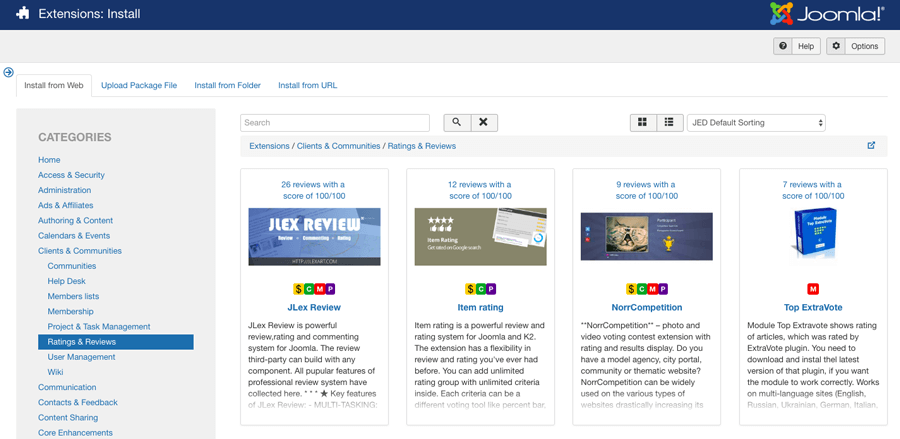Click Clients & Communities in the breadcrumb
The image size is (900, 439).
[338, 146]
